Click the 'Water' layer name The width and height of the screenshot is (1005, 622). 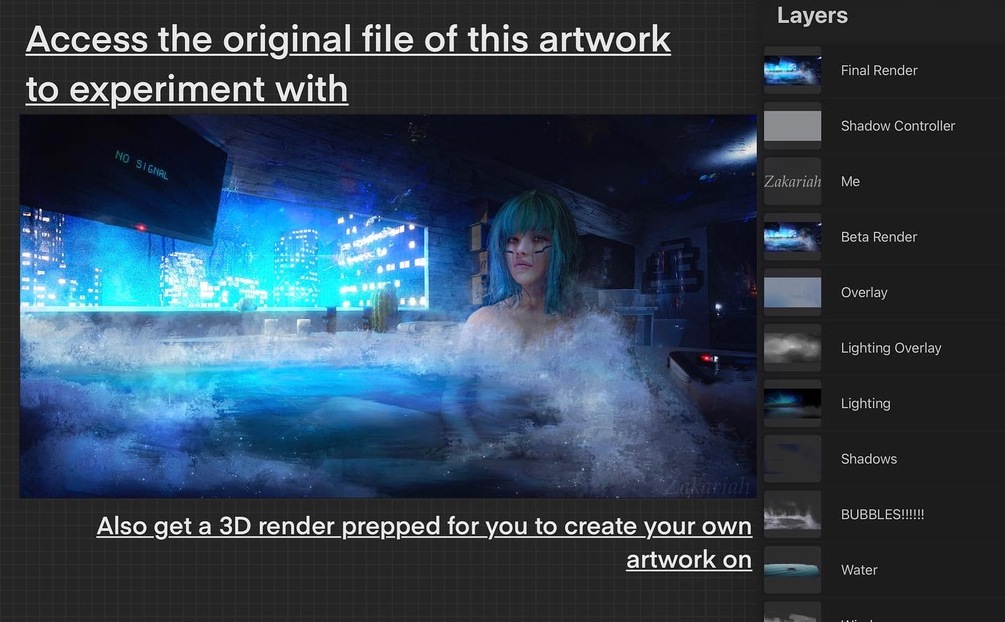click(859, 569)
